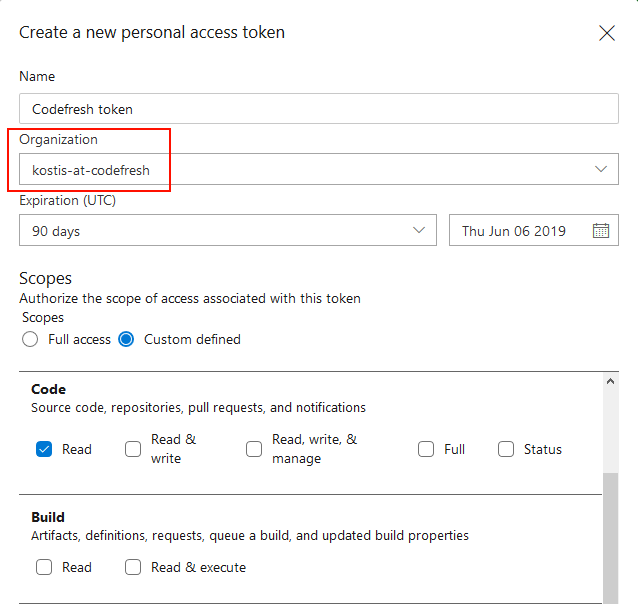Click the scopes list scroll up arrow
638x604 pixels.
click(x=610, y=381)
